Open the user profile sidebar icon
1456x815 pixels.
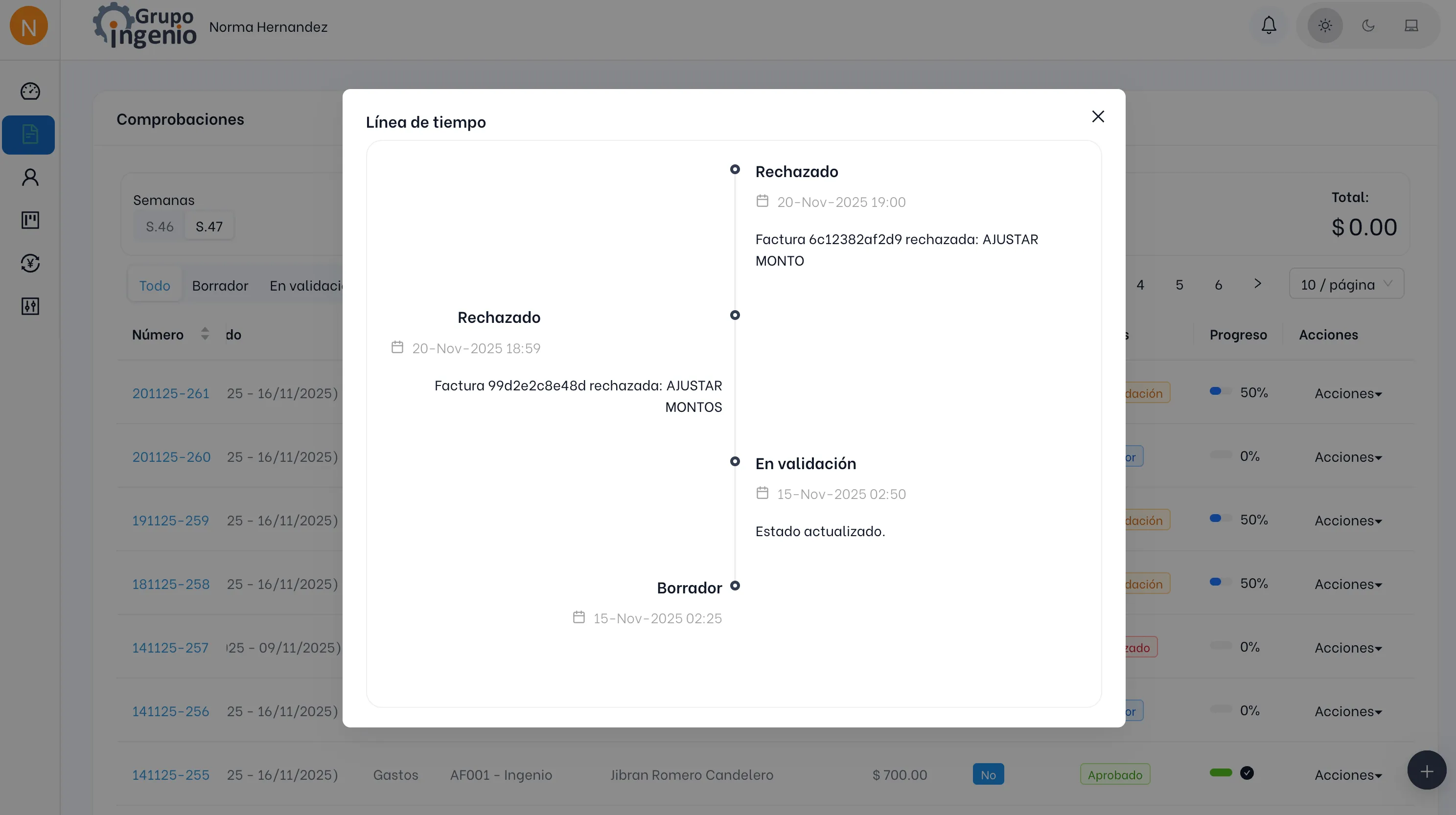coord(30,178)
